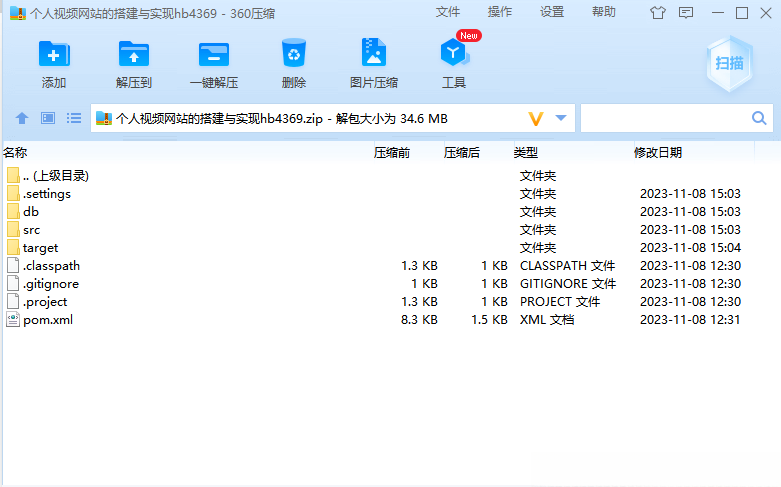Viewport: 781px width, 487px height.
Task: Open the skin (shirt) icon in title bar
Action: [657, 13]
